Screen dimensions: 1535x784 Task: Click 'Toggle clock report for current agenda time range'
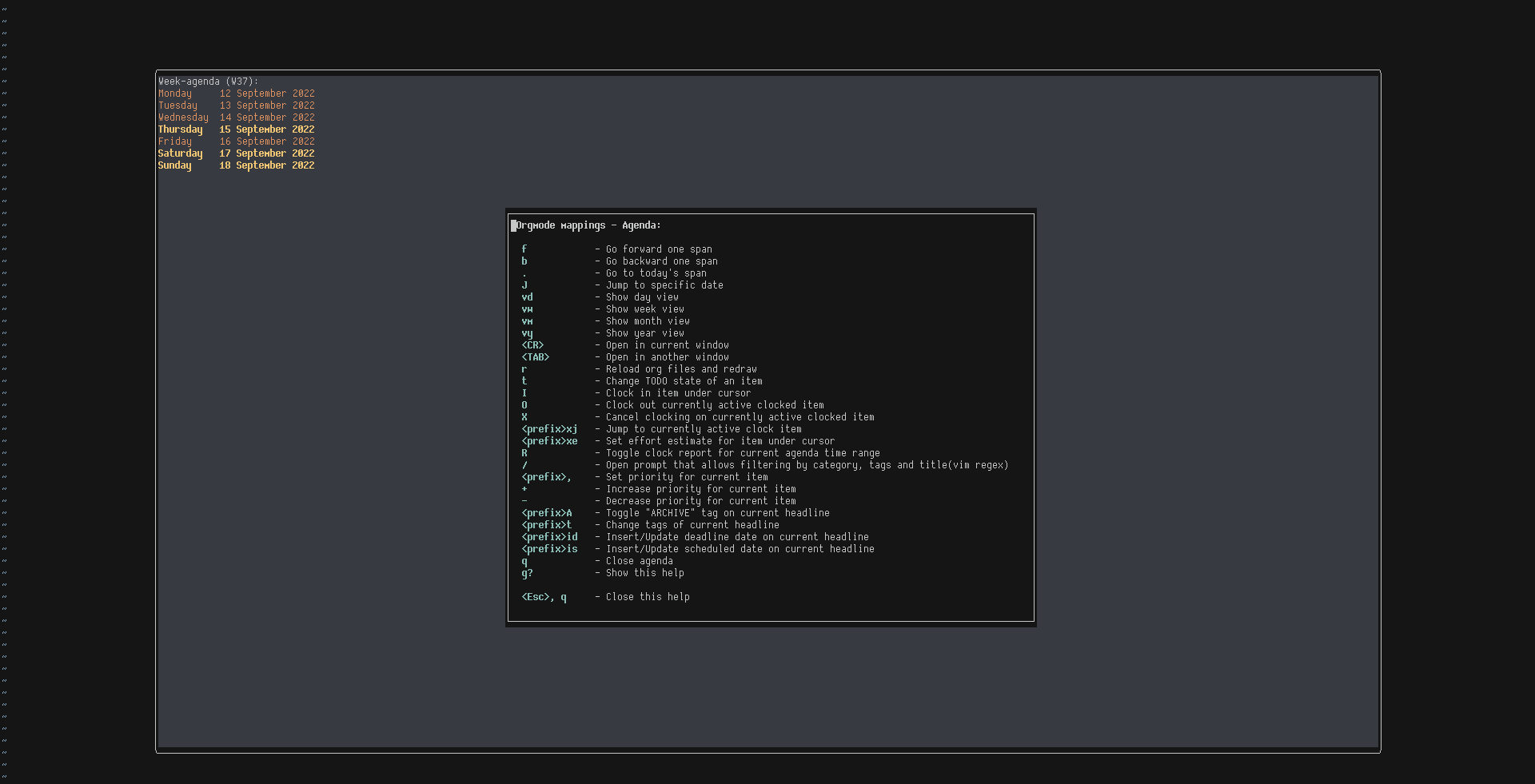point(700,453)
